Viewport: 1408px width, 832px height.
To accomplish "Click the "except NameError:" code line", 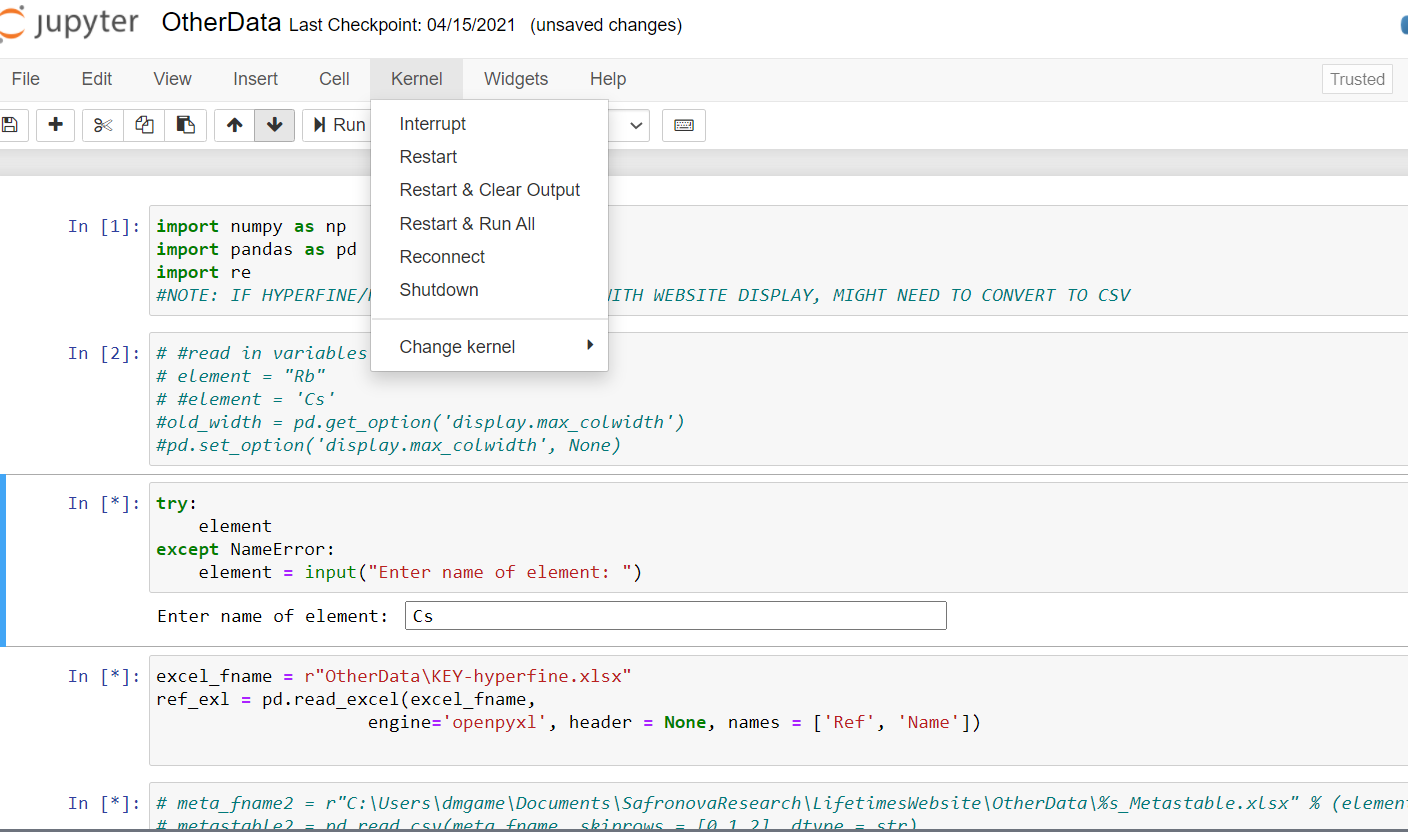I will pos(246,549).
